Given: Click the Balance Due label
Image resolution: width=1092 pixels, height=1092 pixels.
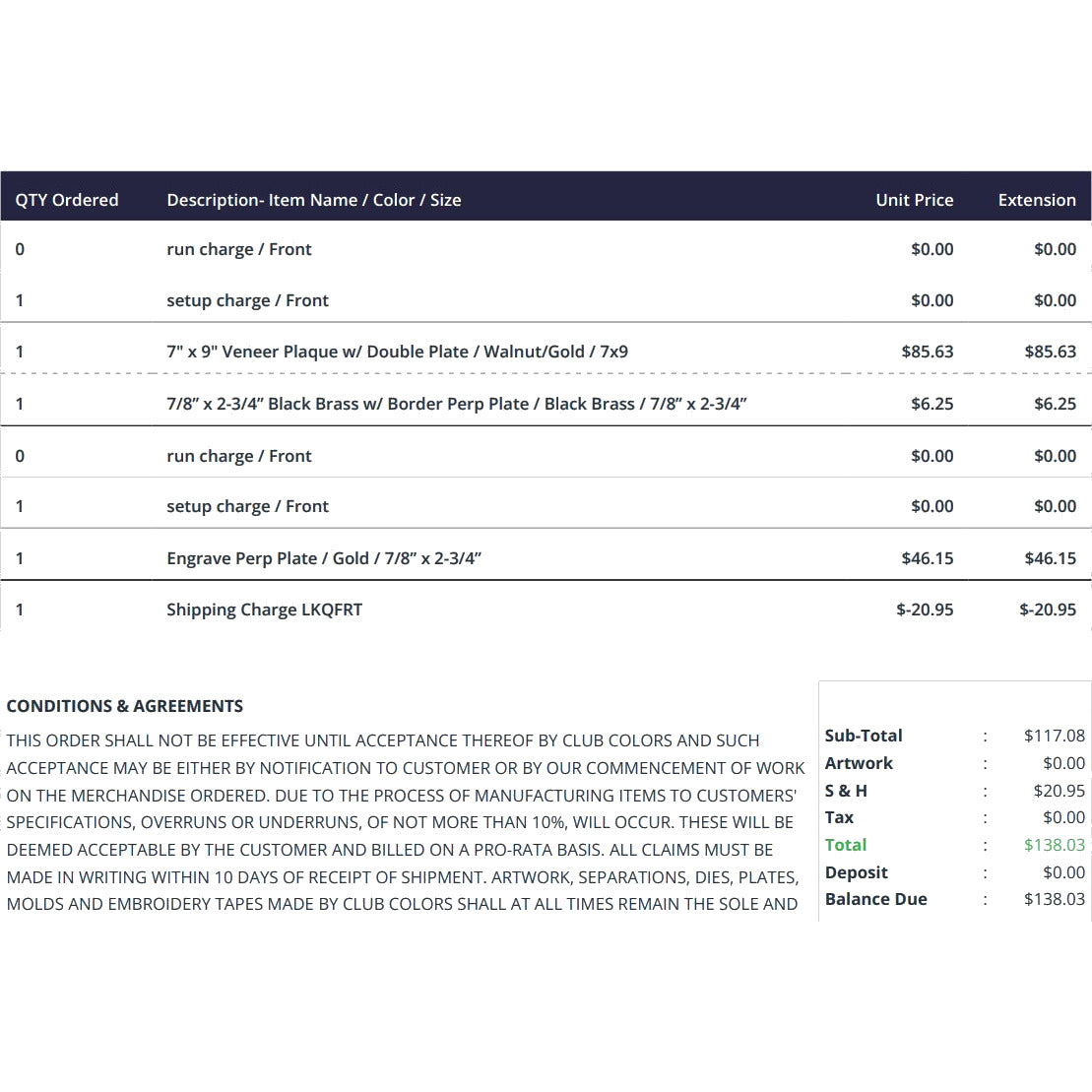Looking at the screenshot, I should click(x=875, y=899).
